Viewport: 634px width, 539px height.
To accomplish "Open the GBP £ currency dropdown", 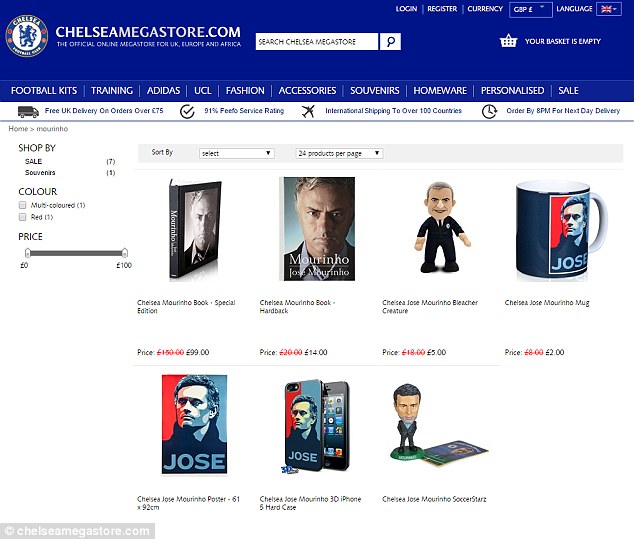I will pos(530,9).
